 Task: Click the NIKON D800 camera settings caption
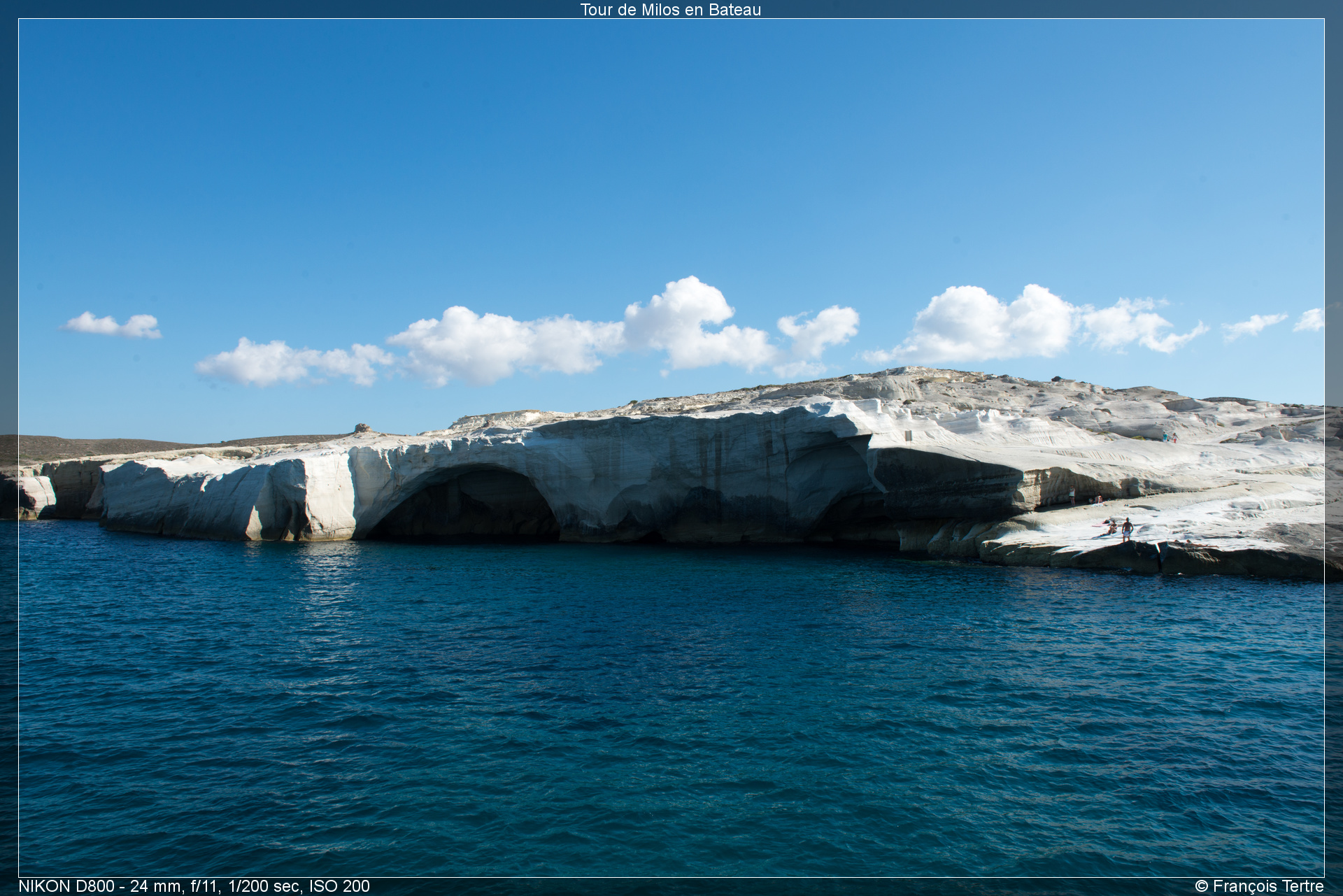(194, 886)
